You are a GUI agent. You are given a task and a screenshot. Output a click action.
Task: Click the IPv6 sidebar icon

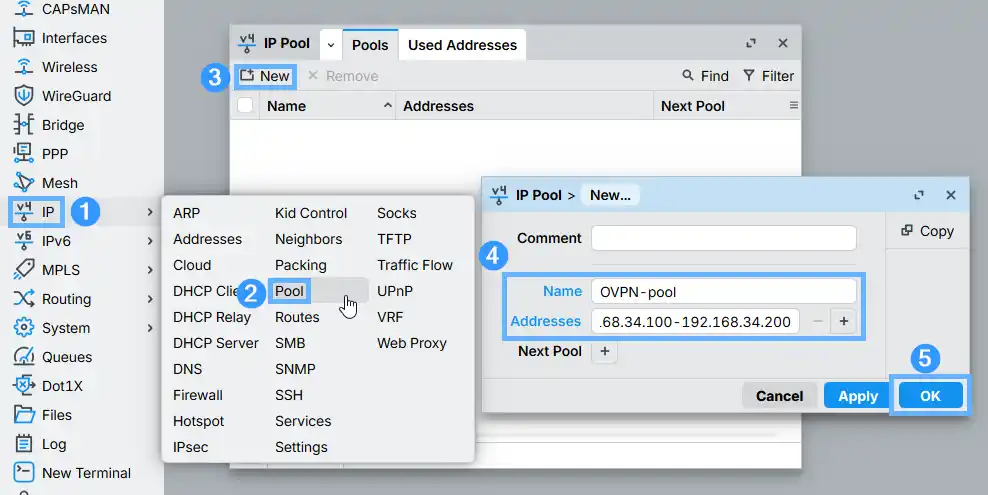pos(24,241)
